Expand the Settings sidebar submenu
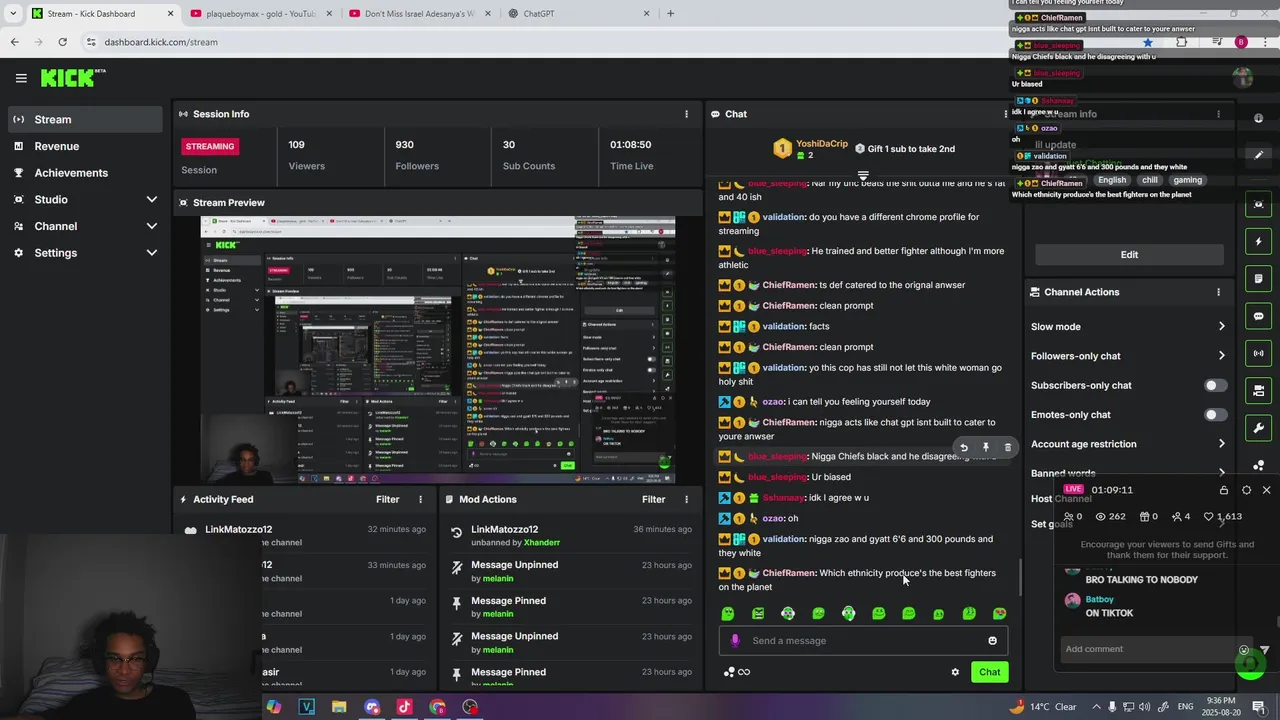Image resolution: width=1280 pixels, height=720 pixels. point(151,253)
